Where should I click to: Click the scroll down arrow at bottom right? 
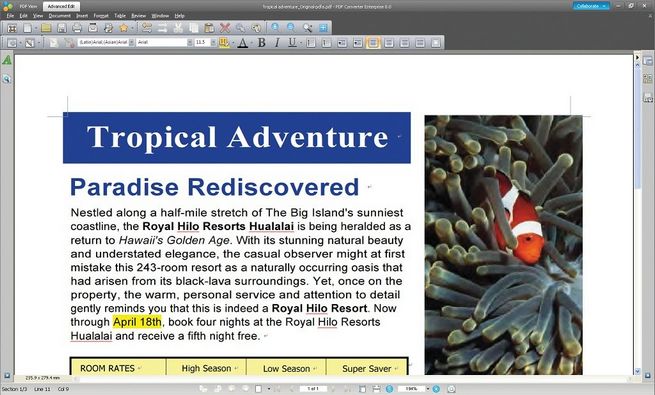point(637,371)
